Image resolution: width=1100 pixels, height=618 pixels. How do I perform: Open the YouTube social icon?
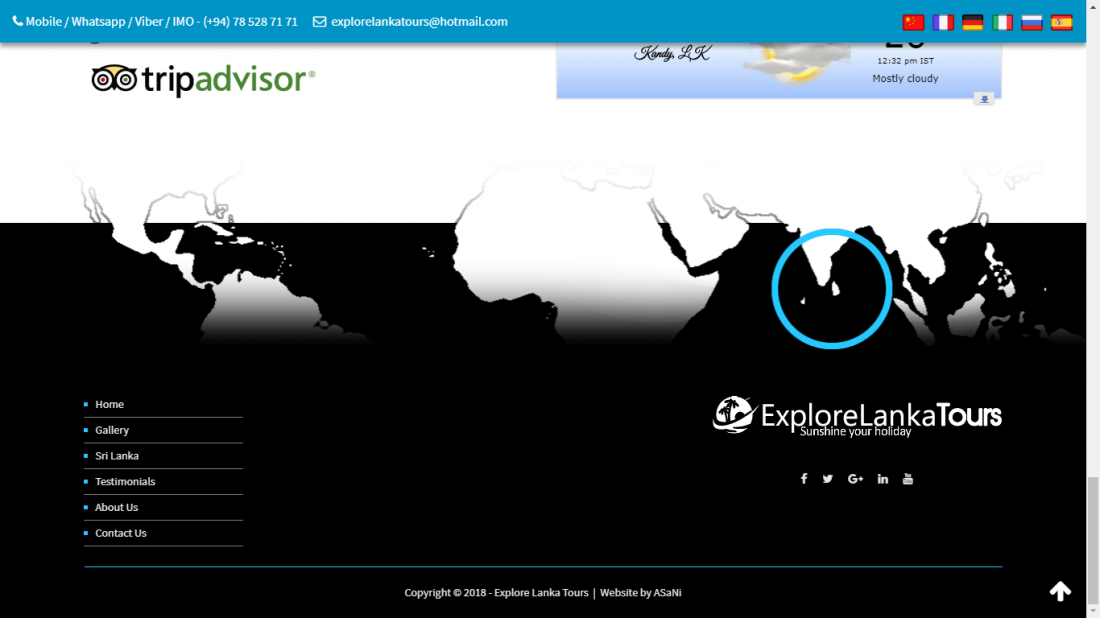coord(908,478)
